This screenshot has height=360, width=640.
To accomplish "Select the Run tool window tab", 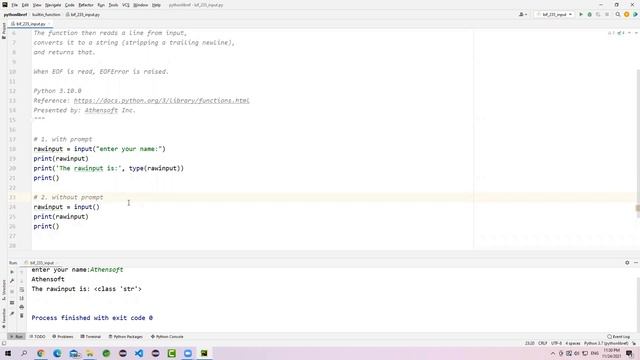I will 16,337.
